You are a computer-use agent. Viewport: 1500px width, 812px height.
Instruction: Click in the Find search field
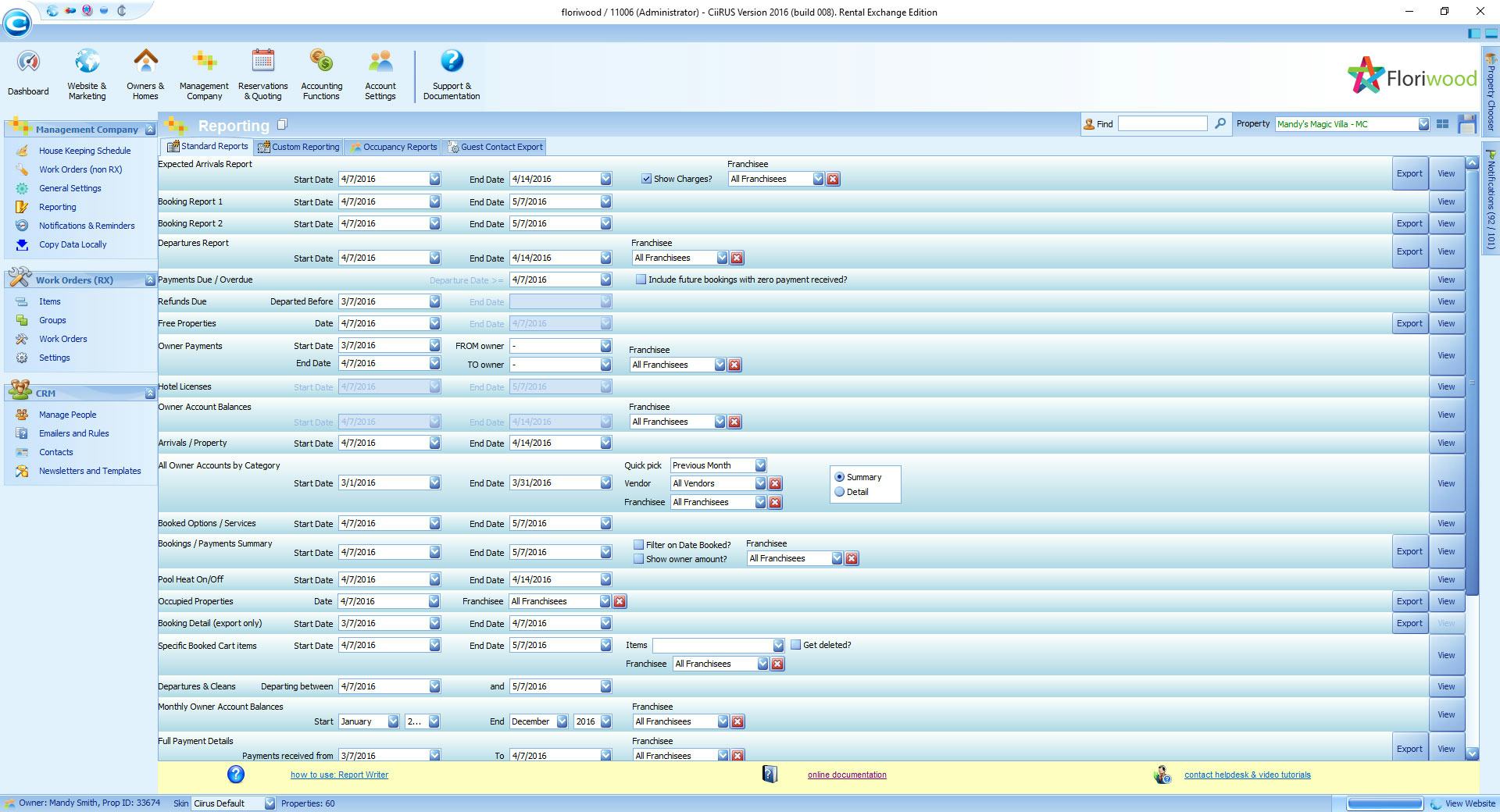pyautogui.click(x=1162, y=124)
